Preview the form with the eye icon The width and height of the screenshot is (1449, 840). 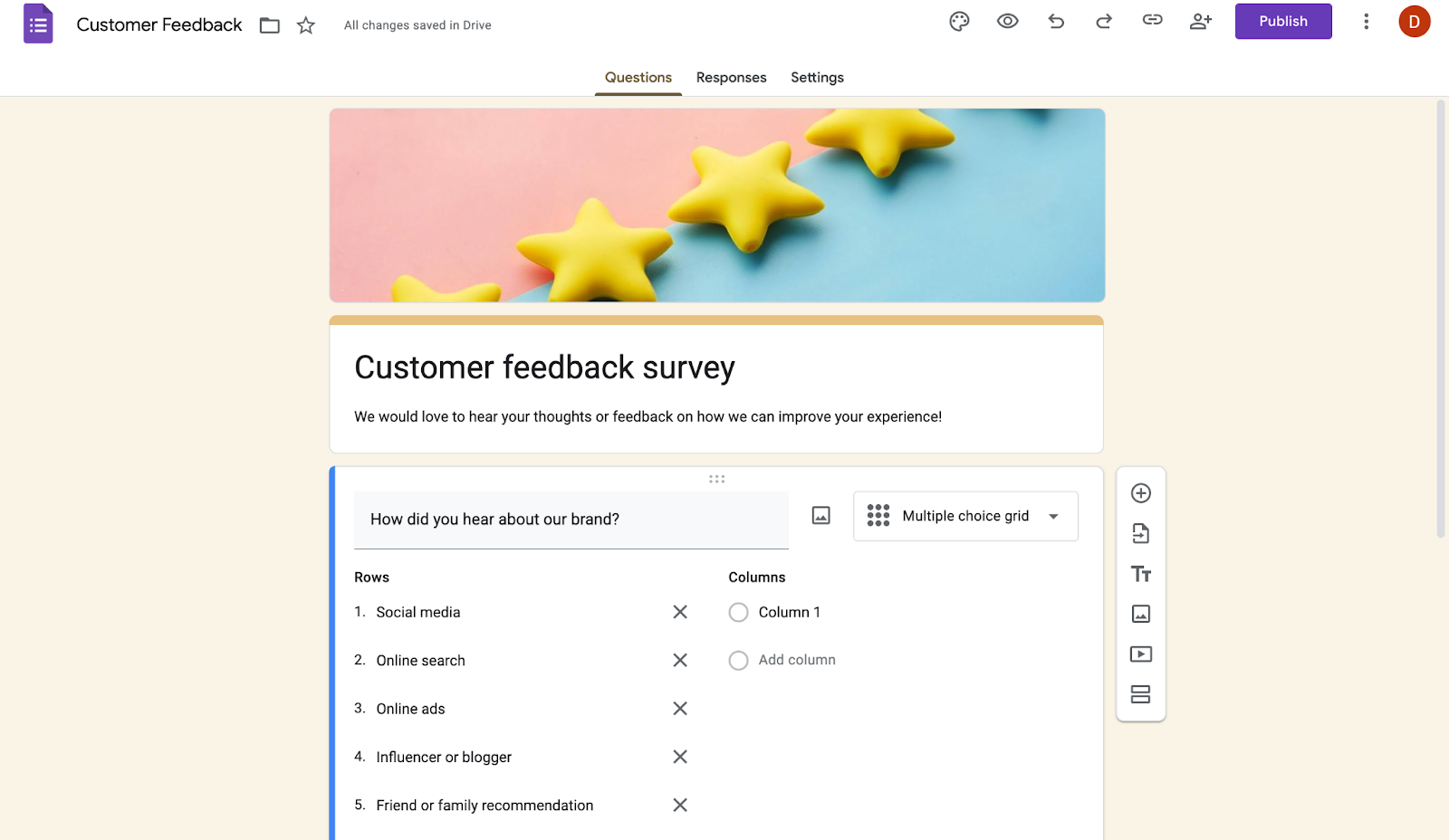pyautogui.click(x=1006, y=21)
